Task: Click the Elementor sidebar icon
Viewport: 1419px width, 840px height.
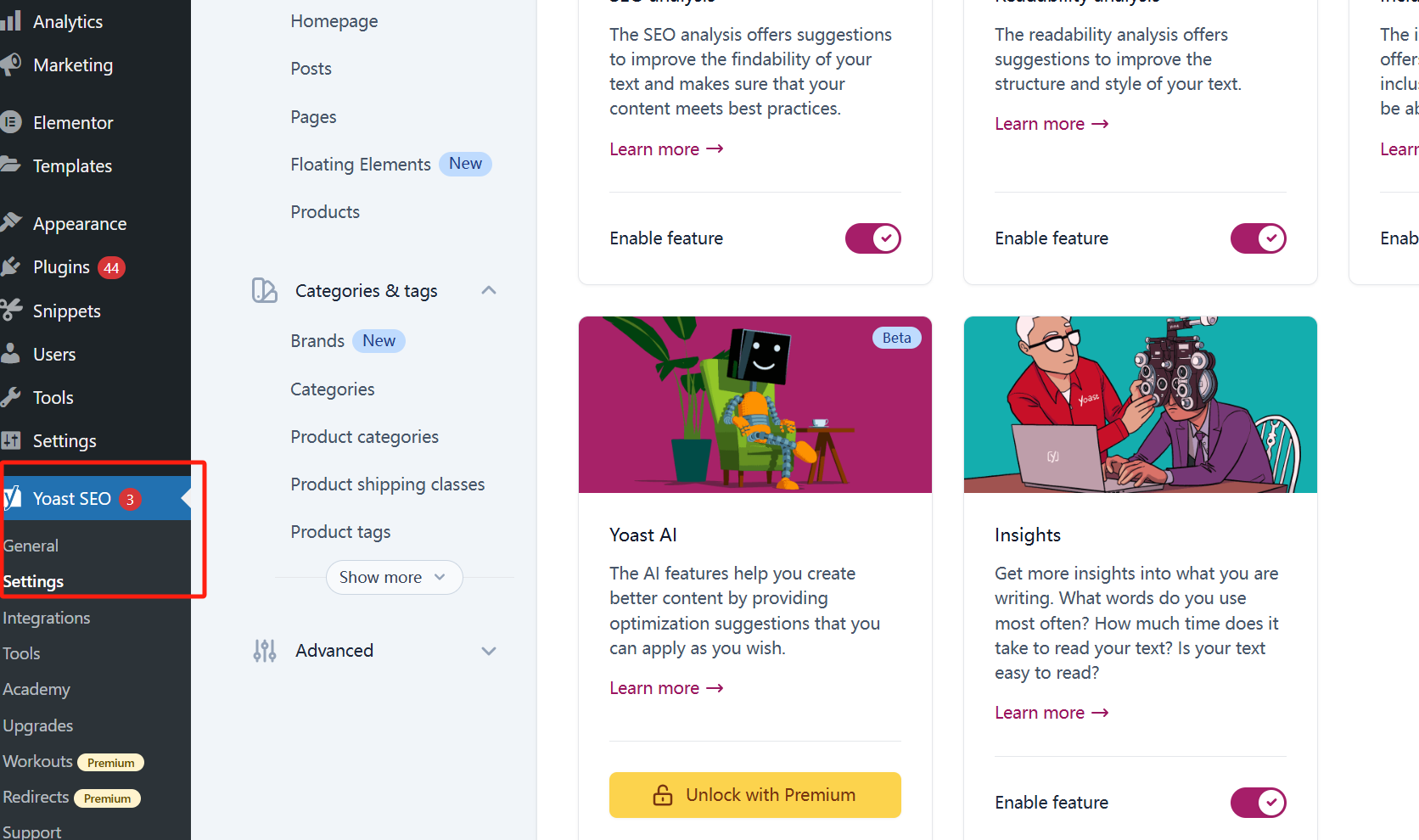Action: point(12,122)
